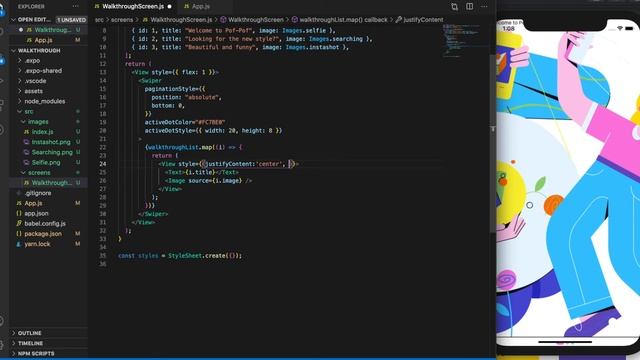This screenshot has width=640, height=360.
Task: Select the WalkthroughScreen.js editor tab
Action: 132,7
